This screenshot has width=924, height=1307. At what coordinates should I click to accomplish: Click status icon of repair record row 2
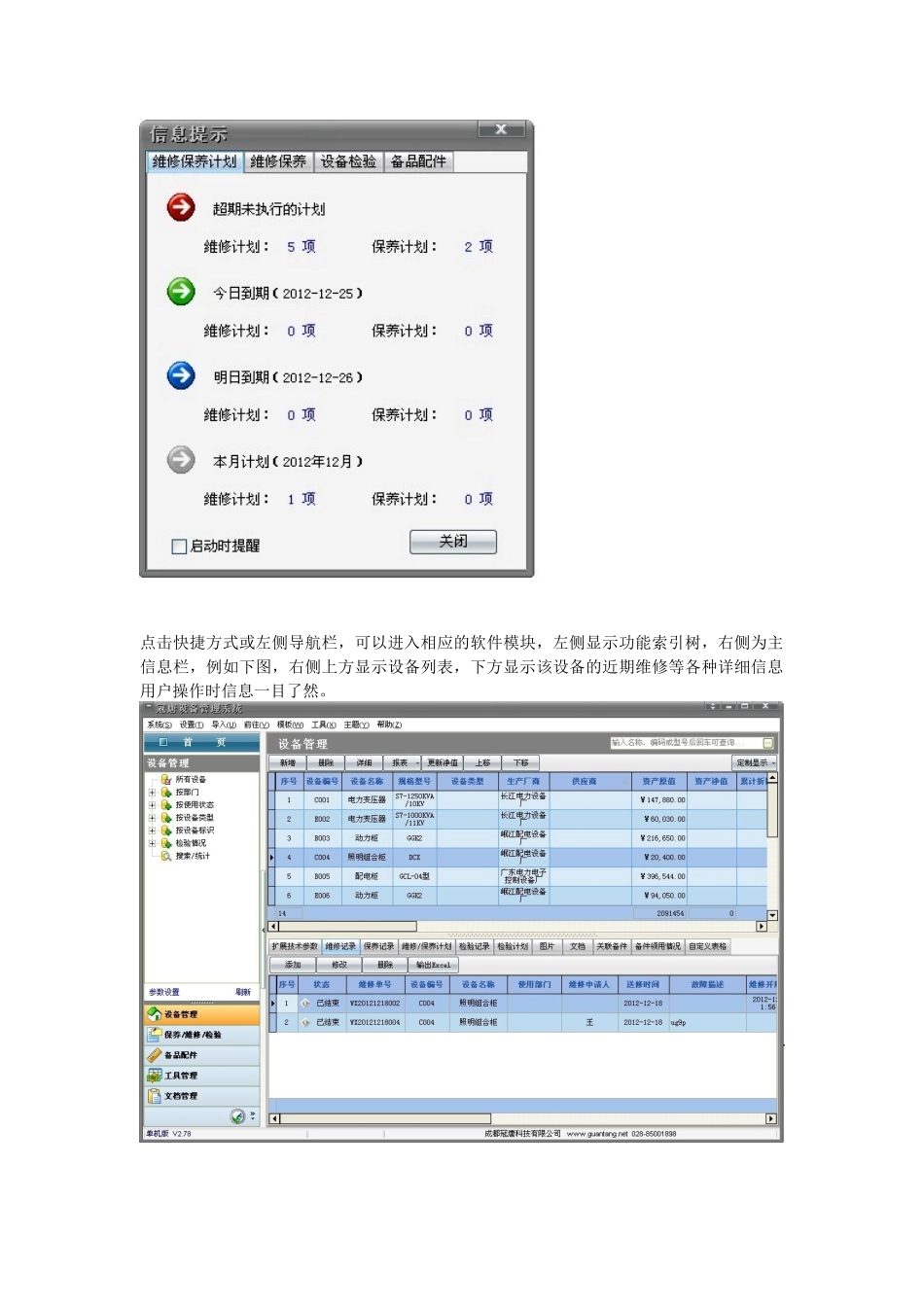[305, 1023]
